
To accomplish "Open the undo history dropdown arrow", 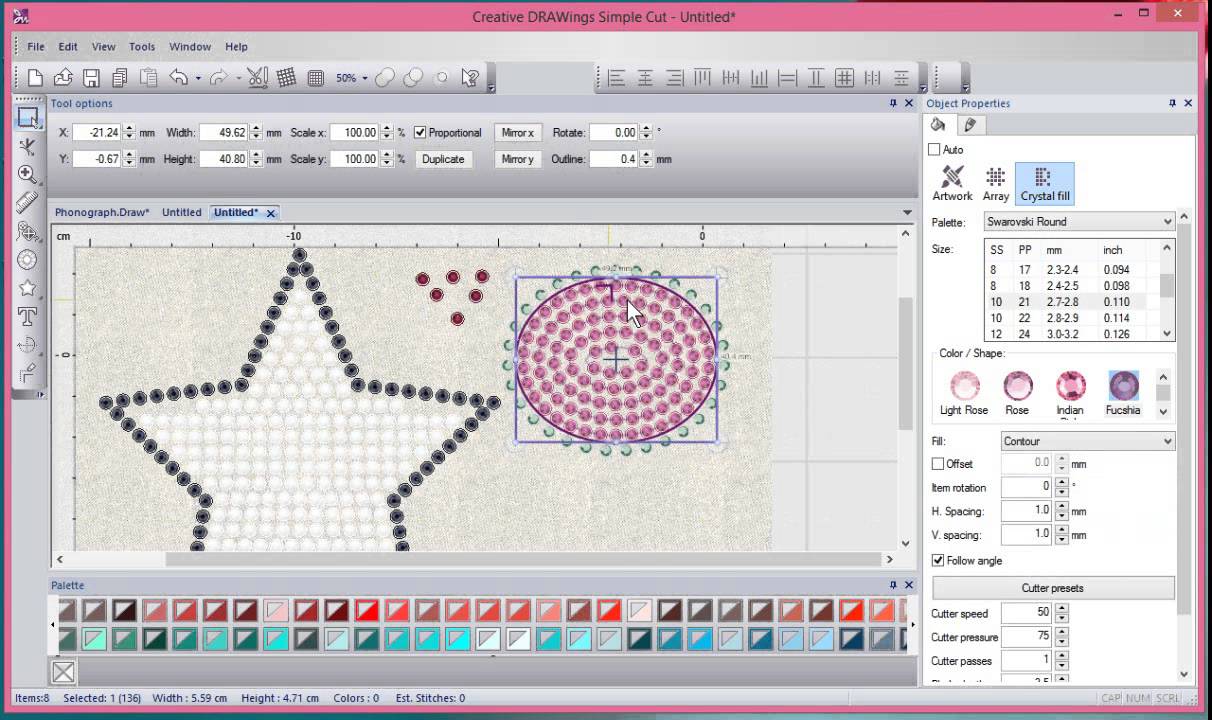I will [198, 78].
